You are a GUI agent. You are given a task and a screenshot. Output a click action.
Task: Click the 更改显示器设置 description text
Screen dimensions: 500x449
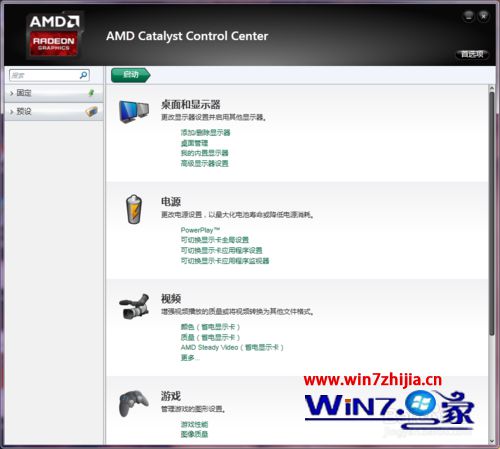[214, 117]
